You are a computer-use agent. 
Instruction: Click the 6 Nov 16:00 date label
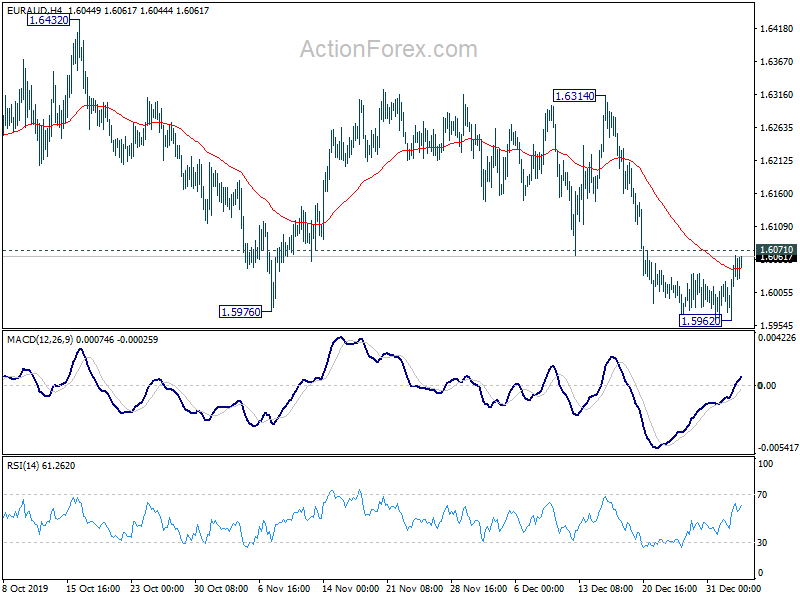(284, 588)
